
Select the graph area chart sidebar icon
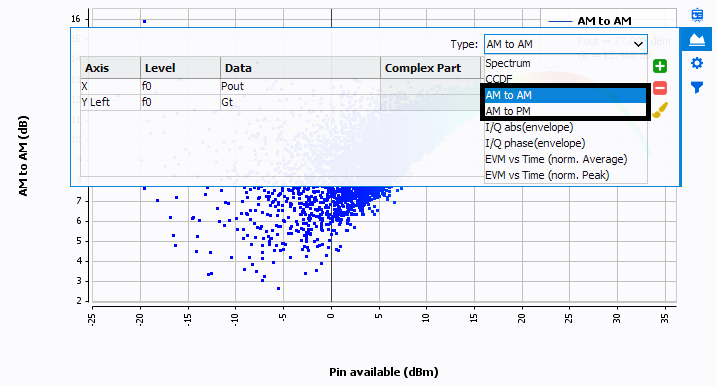[697, 39]
